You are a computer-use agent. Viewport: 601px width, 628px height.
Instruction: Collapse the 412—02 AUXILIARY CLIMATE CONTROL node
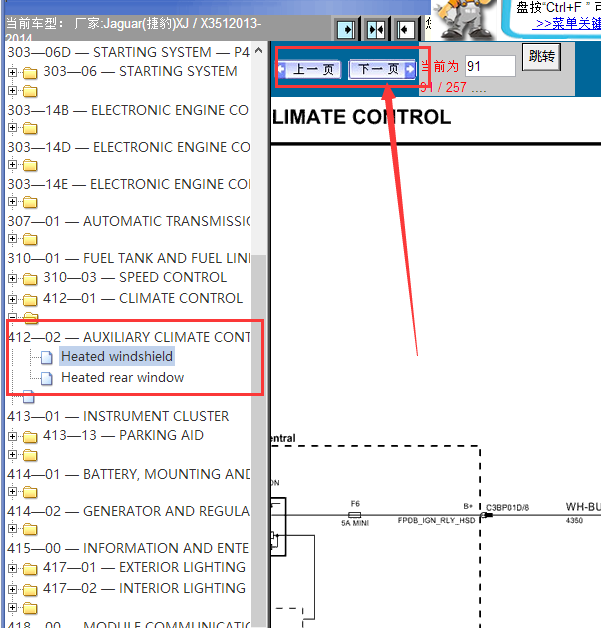(12, 317)
